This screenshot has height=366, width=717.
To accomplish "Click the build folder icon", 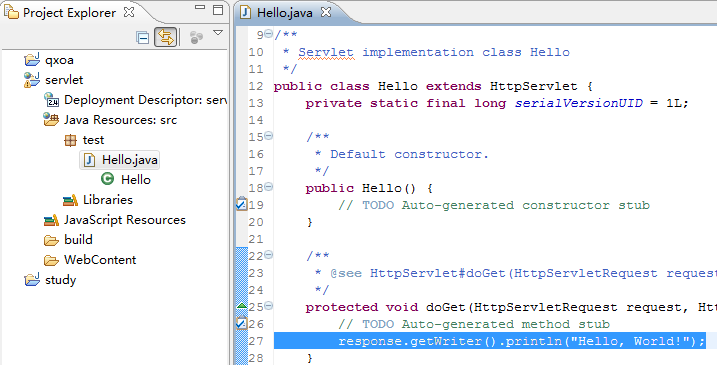I will pyautogui.click(x=51, y=240).
